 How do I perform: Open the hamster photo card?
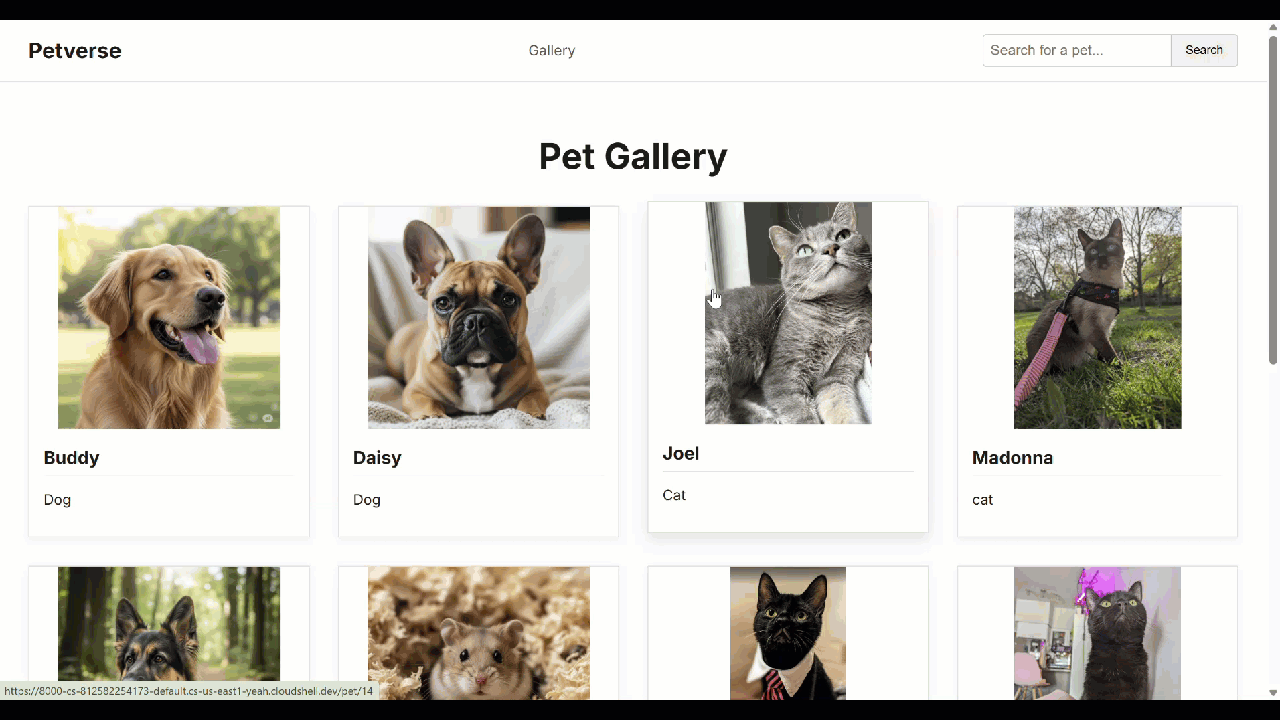pos(479,633)
